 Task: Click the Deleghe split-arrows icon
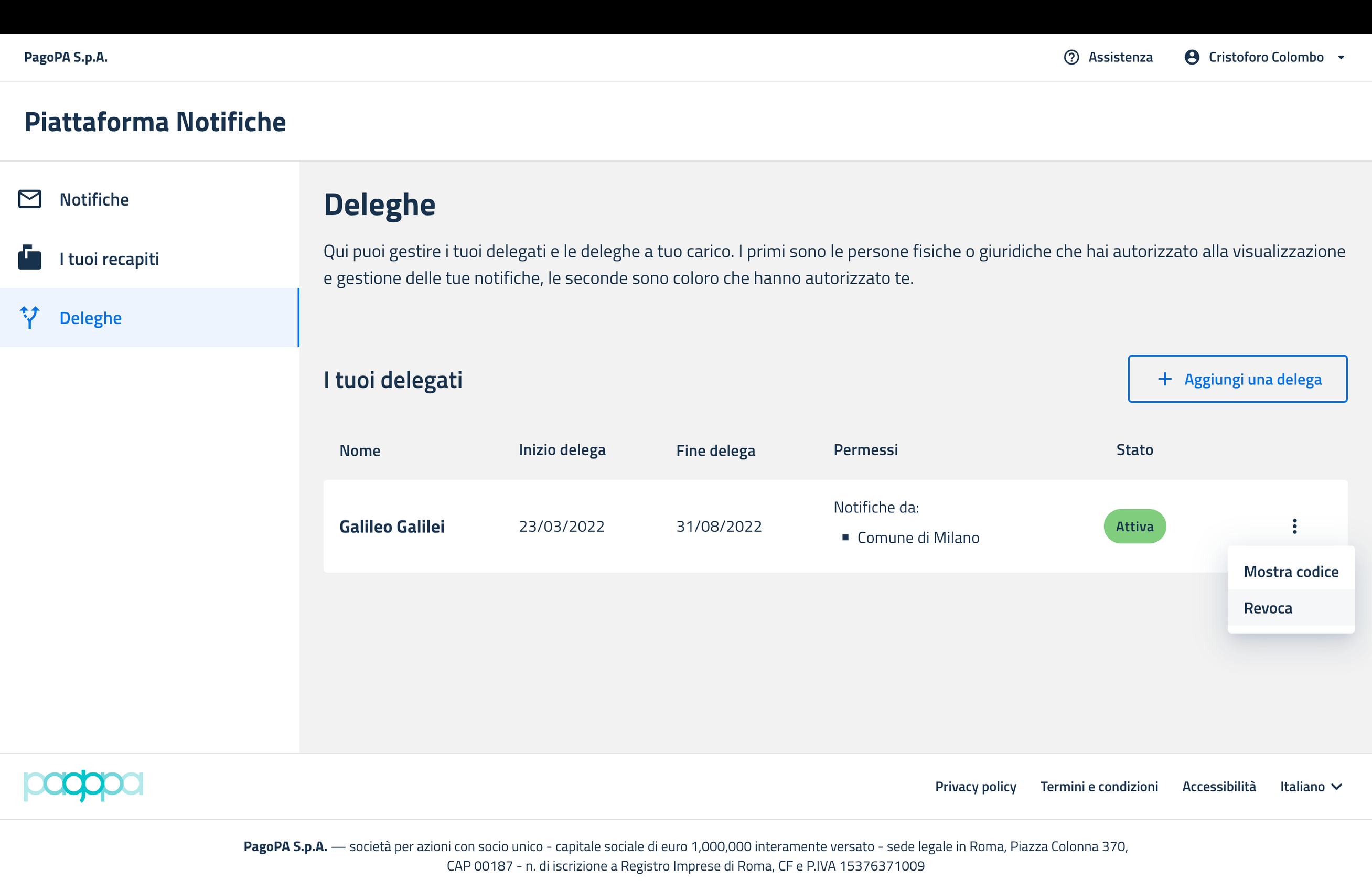pos(29,318)
